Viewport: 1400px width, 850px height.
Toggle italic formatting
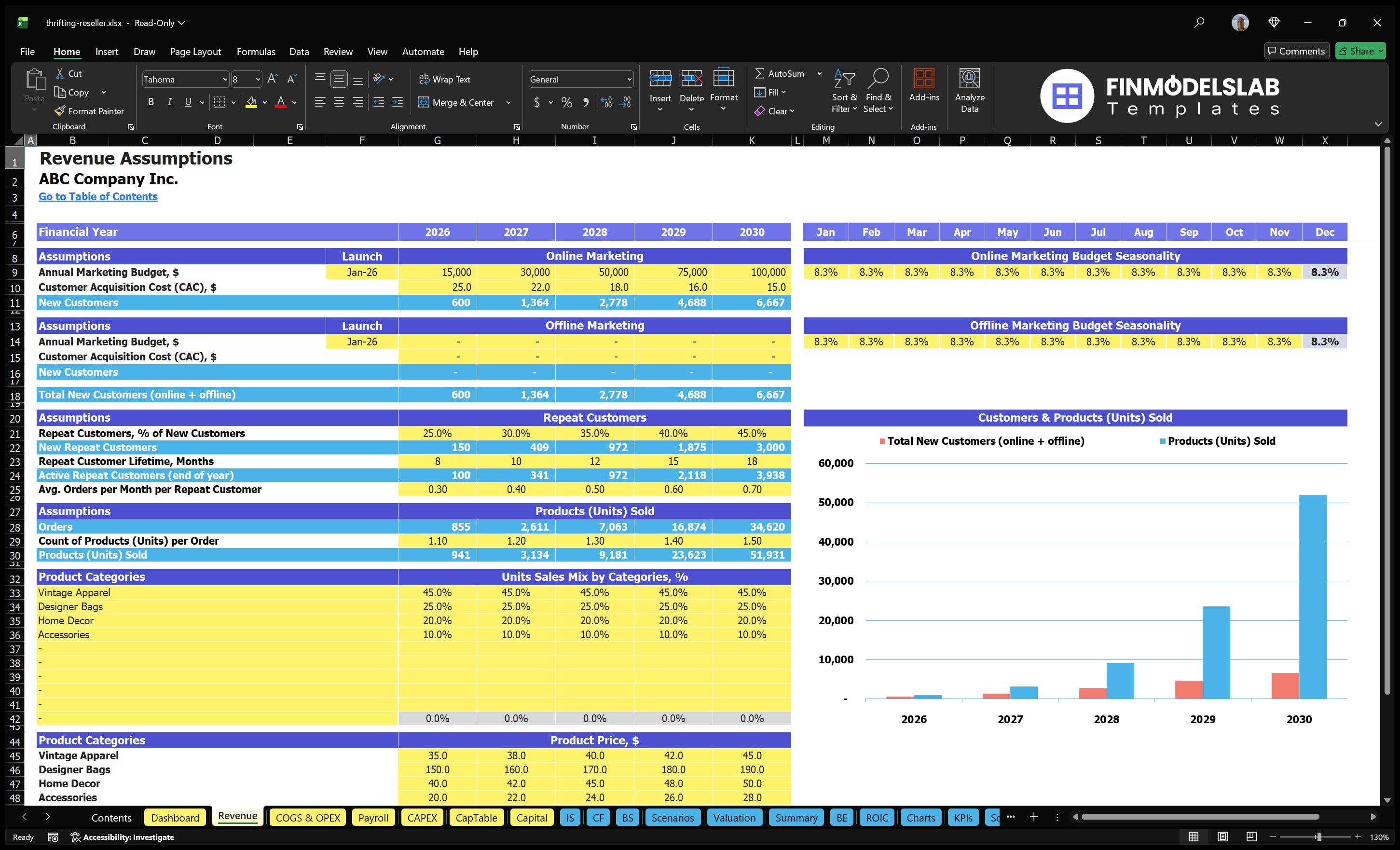[x=169, y=102]
